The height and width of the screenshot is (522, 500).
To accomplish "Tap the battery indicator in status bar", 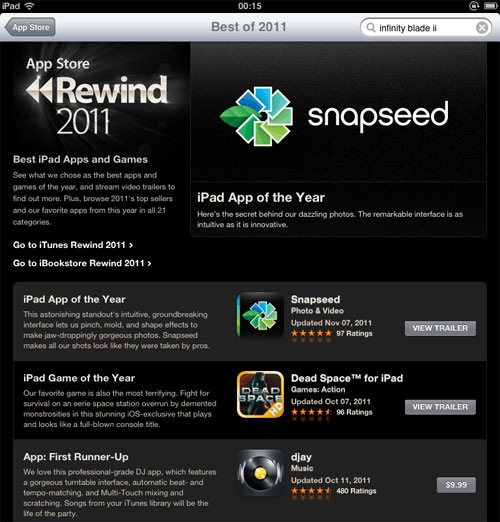I will [491, 6].
